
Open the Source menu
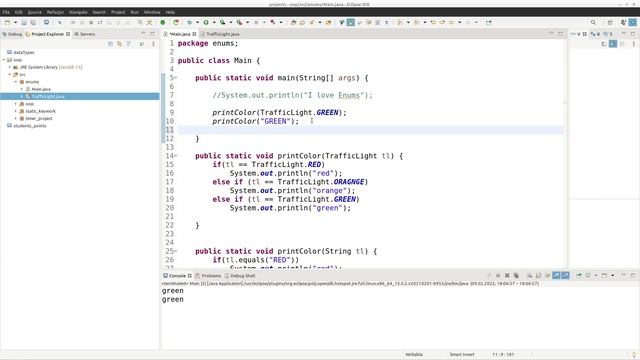pos(35,12)
